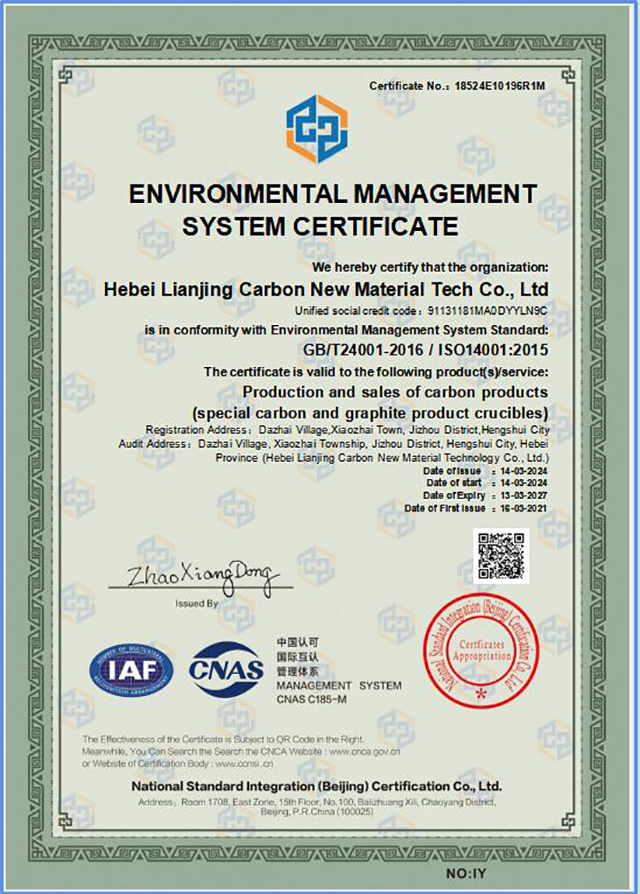Click the CNAS globe logo
This screenshot has width=640, height=894.
pos(226,669)
